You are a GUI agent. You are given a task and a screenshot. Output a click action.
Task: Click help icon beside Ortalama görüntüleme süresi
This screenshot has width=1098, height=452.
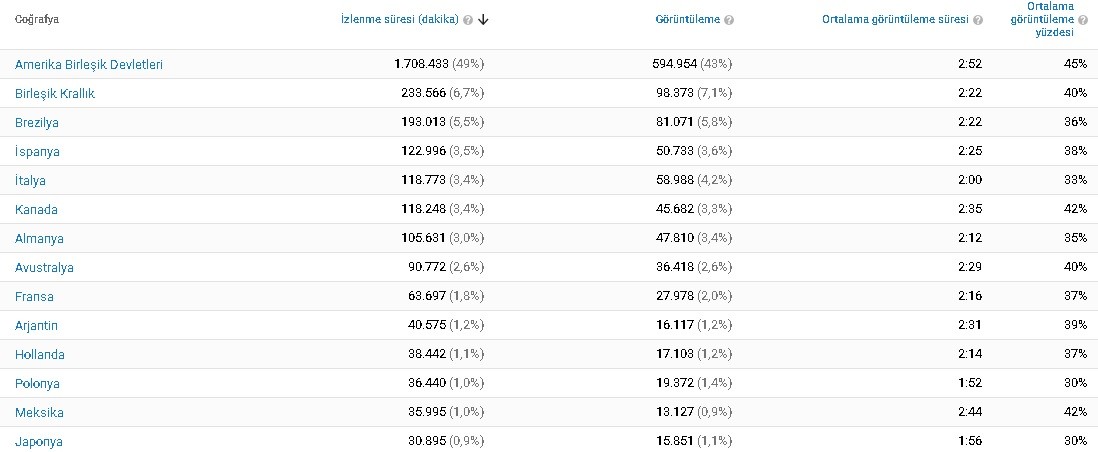click(978, 20)
